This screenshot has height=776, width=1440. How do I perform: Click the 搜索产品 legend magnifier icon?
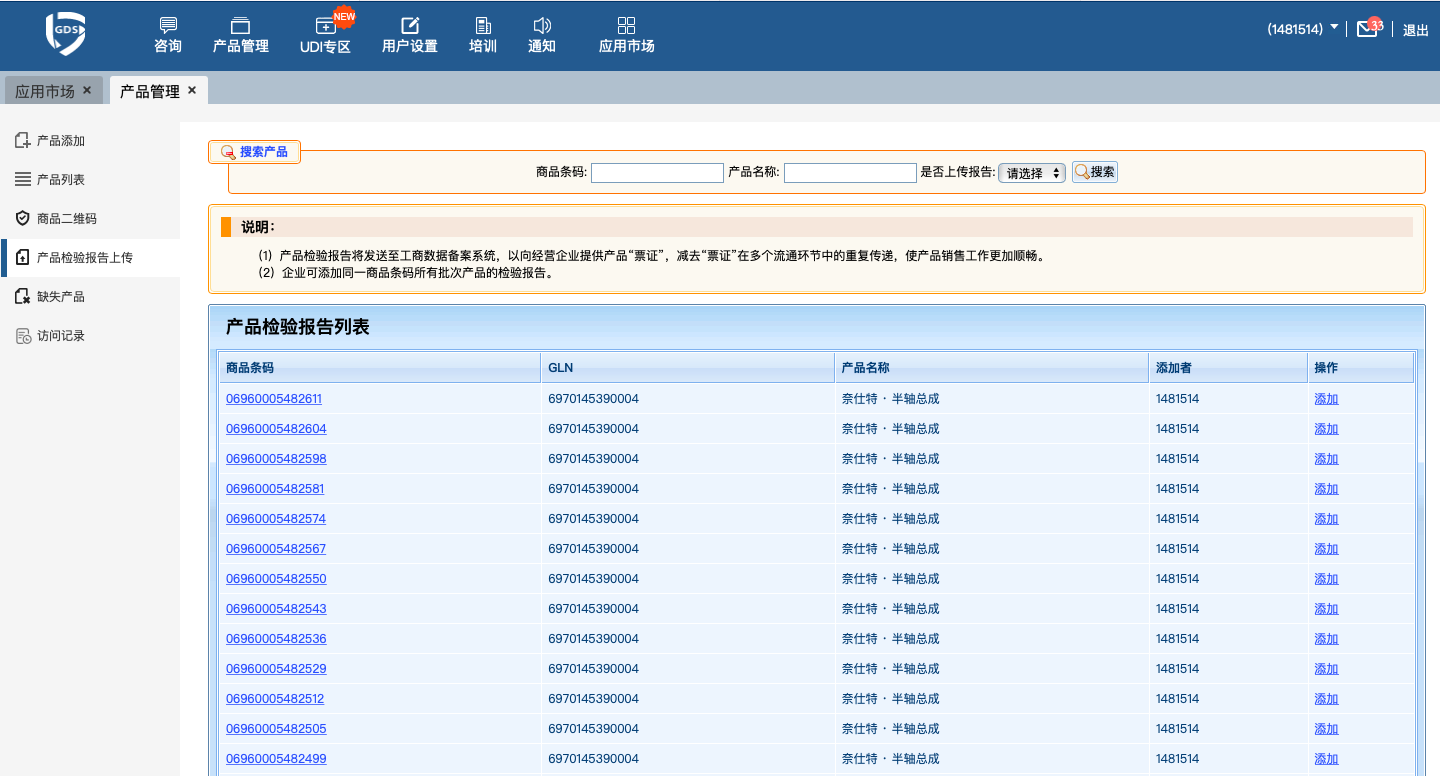click(x=228, y=152)
